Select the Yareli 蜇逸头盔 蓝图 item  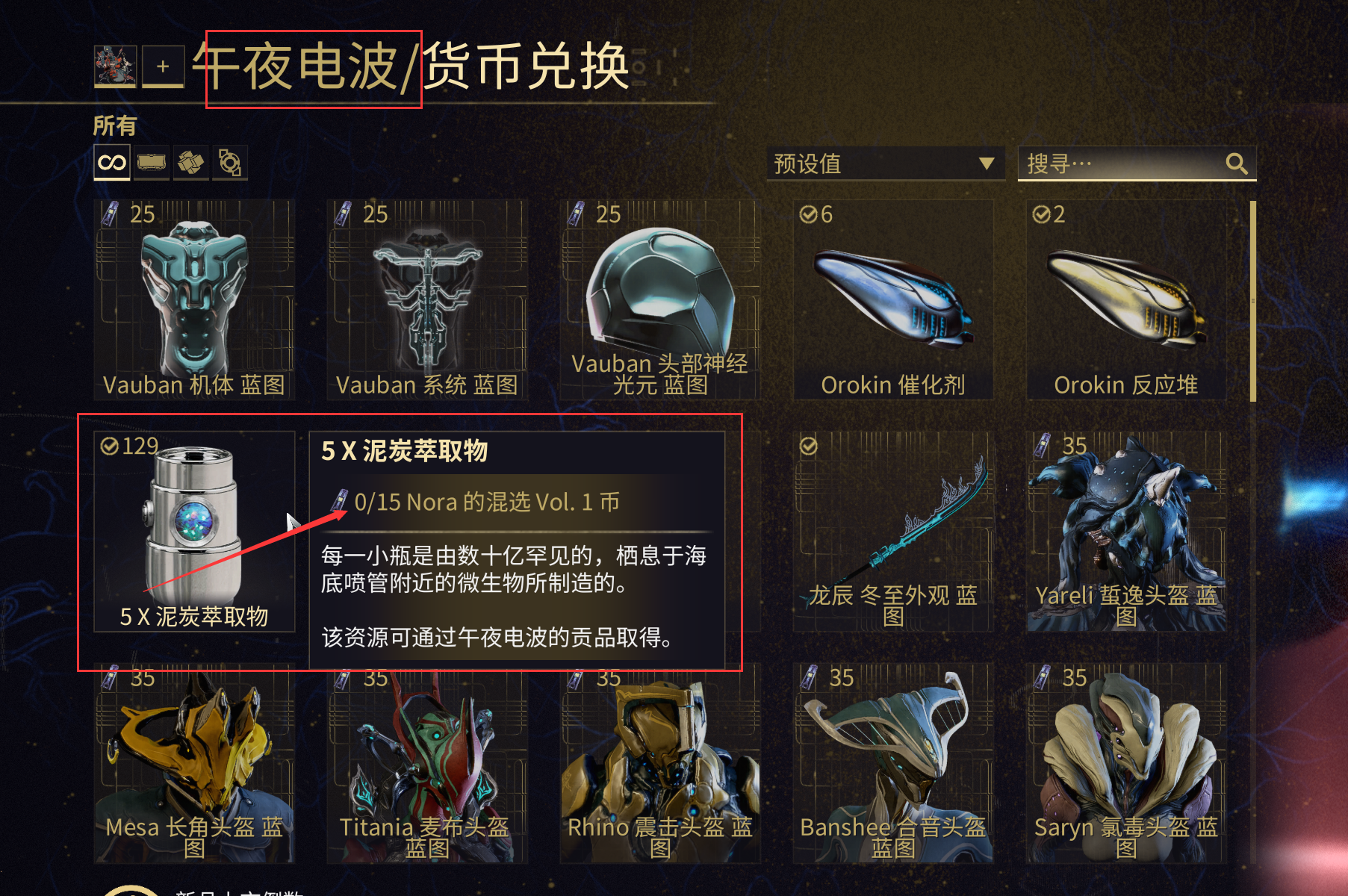tap(1126, 532)
